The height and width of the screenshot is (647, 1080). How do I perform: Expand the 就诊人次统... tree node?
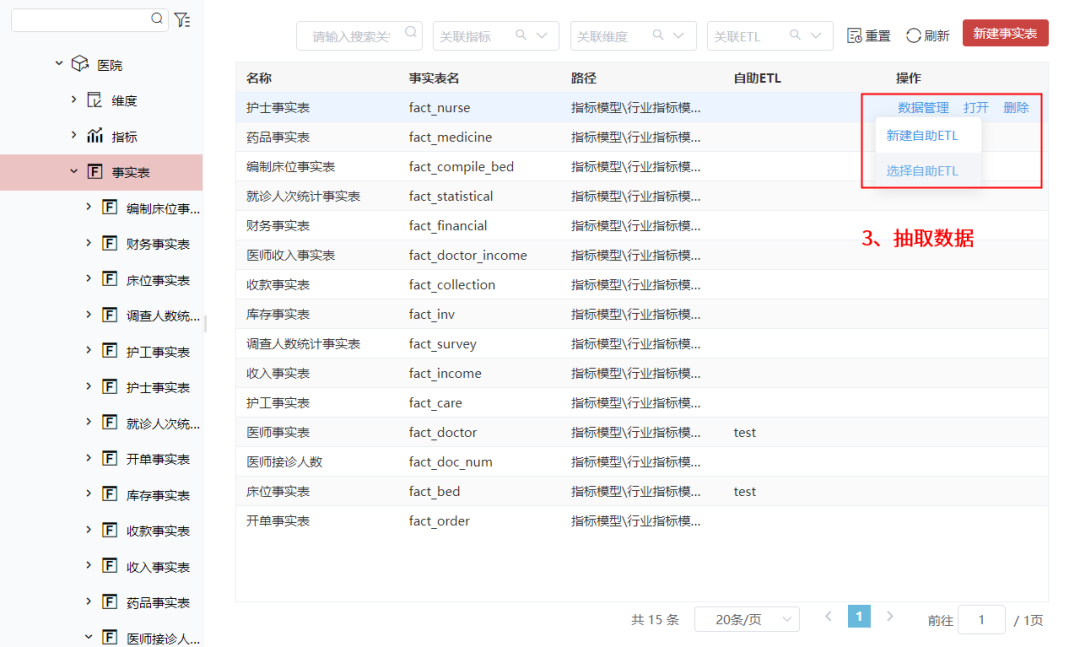point(88,422)
